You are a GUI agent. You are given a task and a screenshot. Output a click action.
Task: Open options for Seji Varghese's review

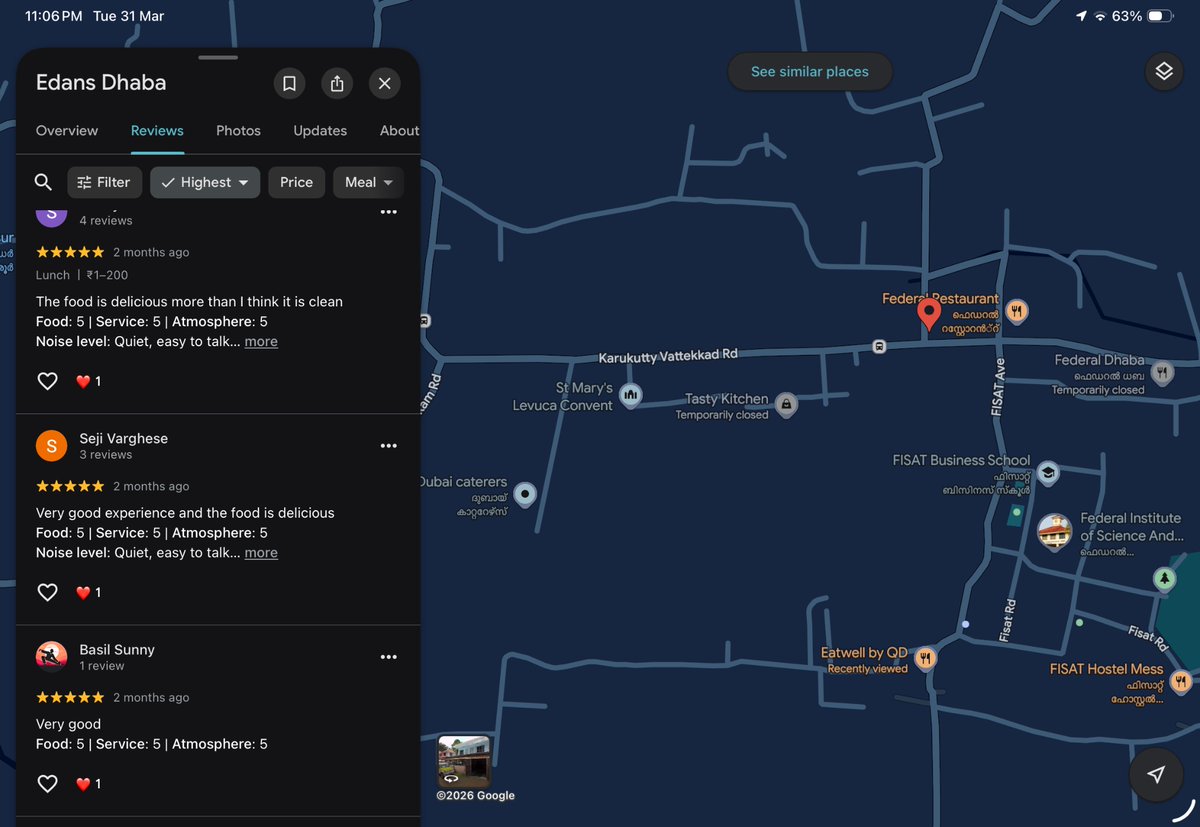pyautogui.click(x=389, y=446)
